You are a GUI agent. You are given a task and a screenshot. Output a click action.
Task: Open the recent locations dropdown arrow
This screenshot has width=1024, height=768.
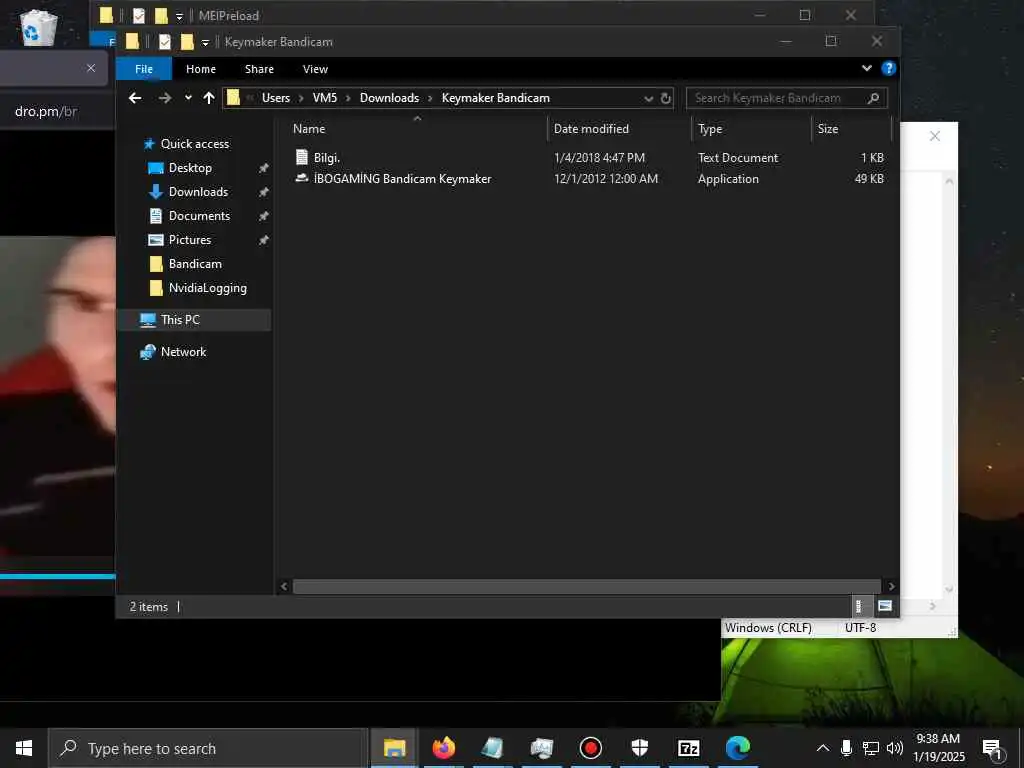pyautogui.click(x=188, y=98)
